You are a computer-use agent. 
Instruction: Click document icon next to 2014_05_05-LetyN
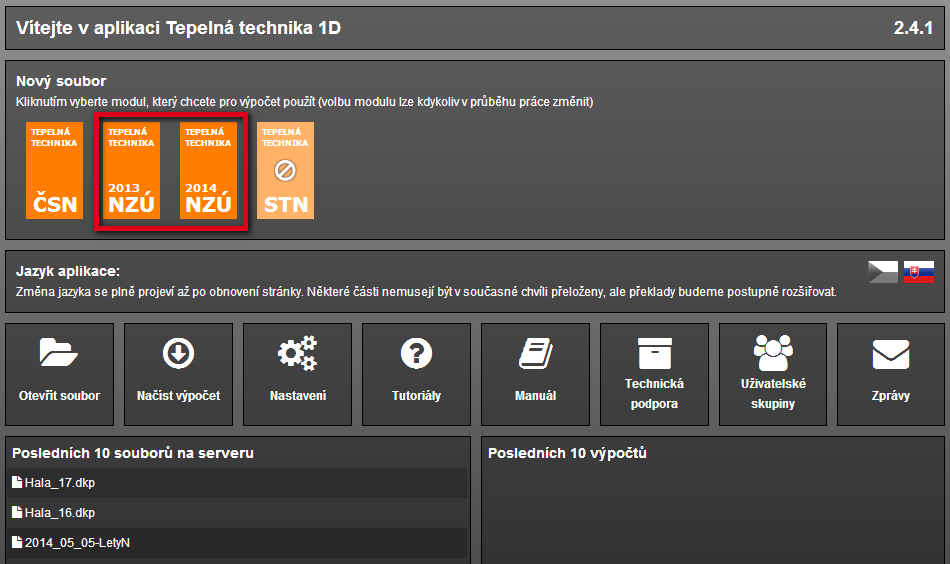coord(17,542)
